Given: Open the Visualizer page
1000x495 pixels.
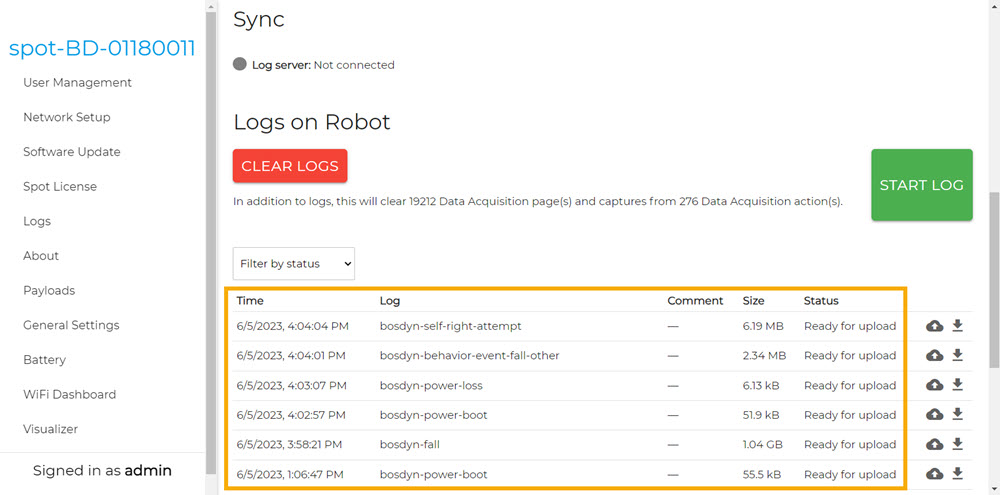Looking at the screenshot, I should point(51,429).
